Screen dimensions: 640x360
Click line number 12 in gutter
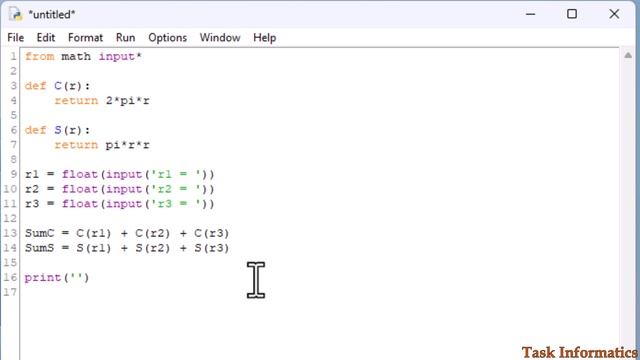point(10,218)
